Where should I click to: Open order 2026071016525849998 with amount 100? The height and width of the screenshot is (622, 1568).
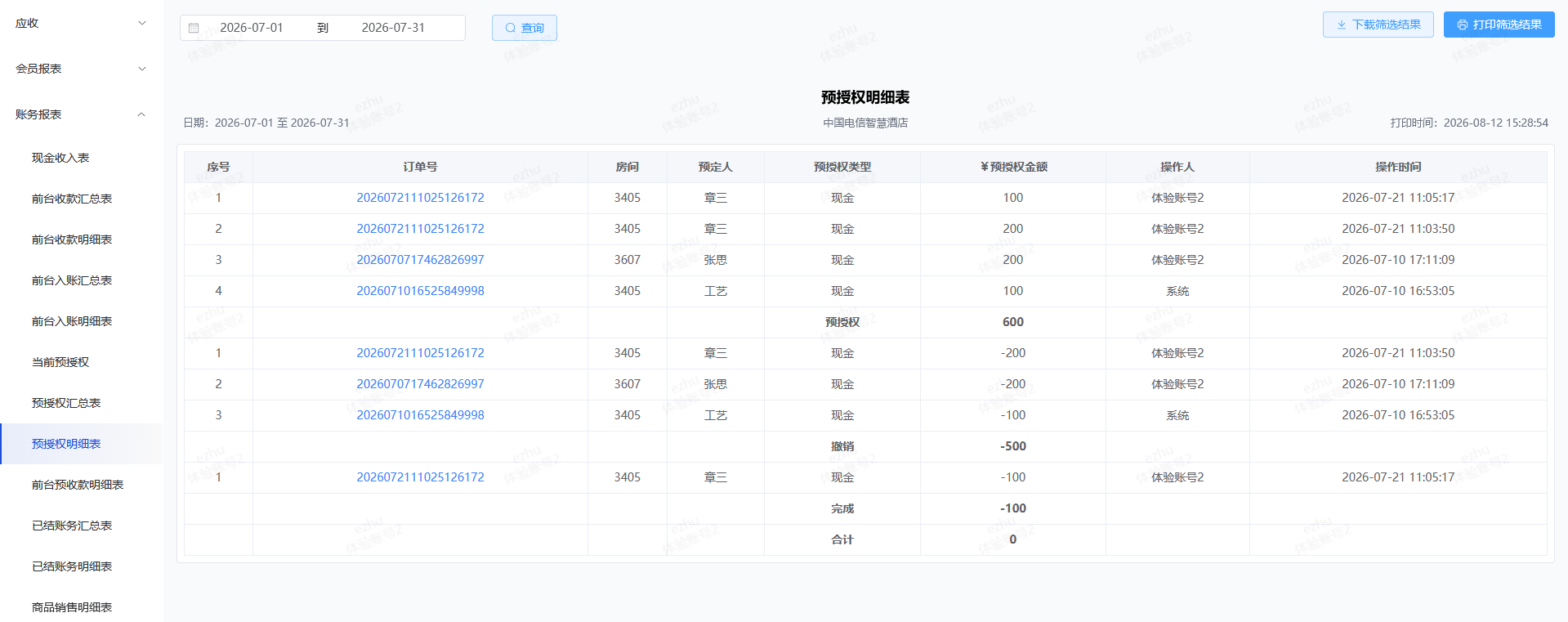tap(420, 291)
